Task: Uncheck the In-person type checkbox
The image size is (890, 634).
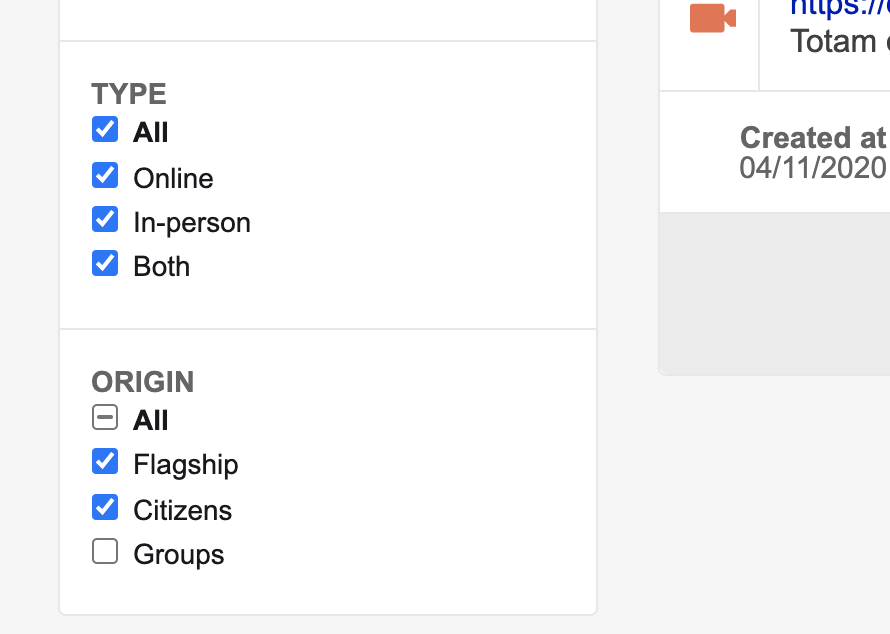Action: click(105, 220)
